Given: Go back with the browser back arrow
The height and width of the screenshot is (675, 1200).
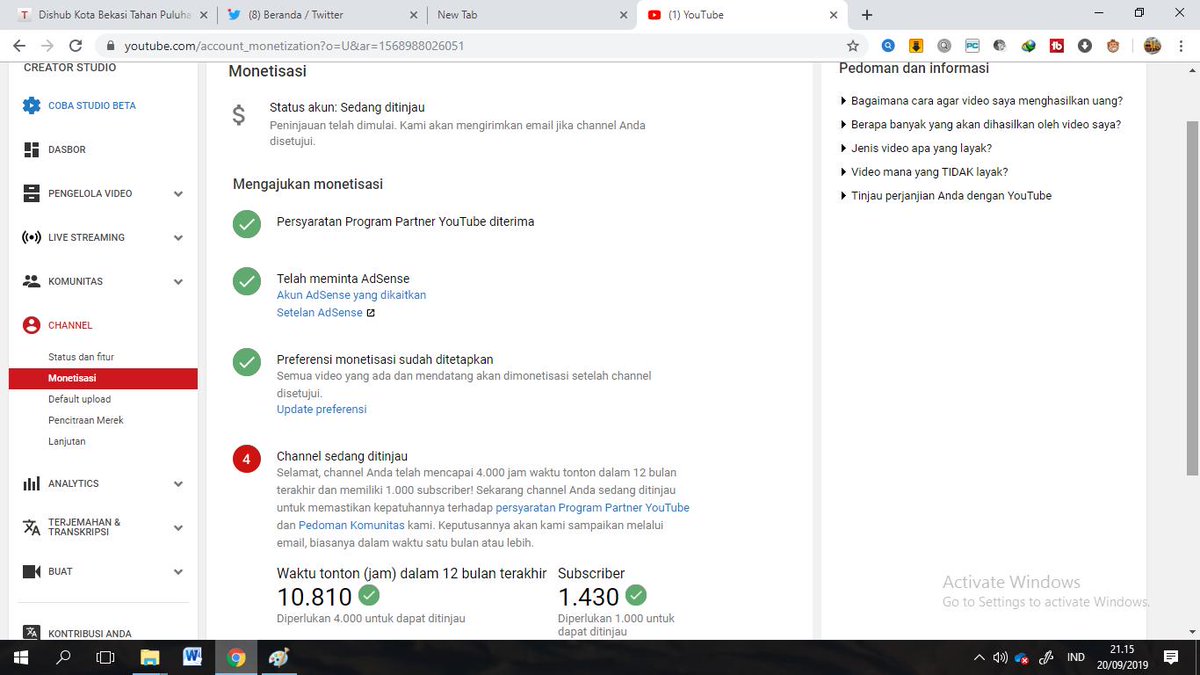Looking at the screenshot, I should click(19, 46).
